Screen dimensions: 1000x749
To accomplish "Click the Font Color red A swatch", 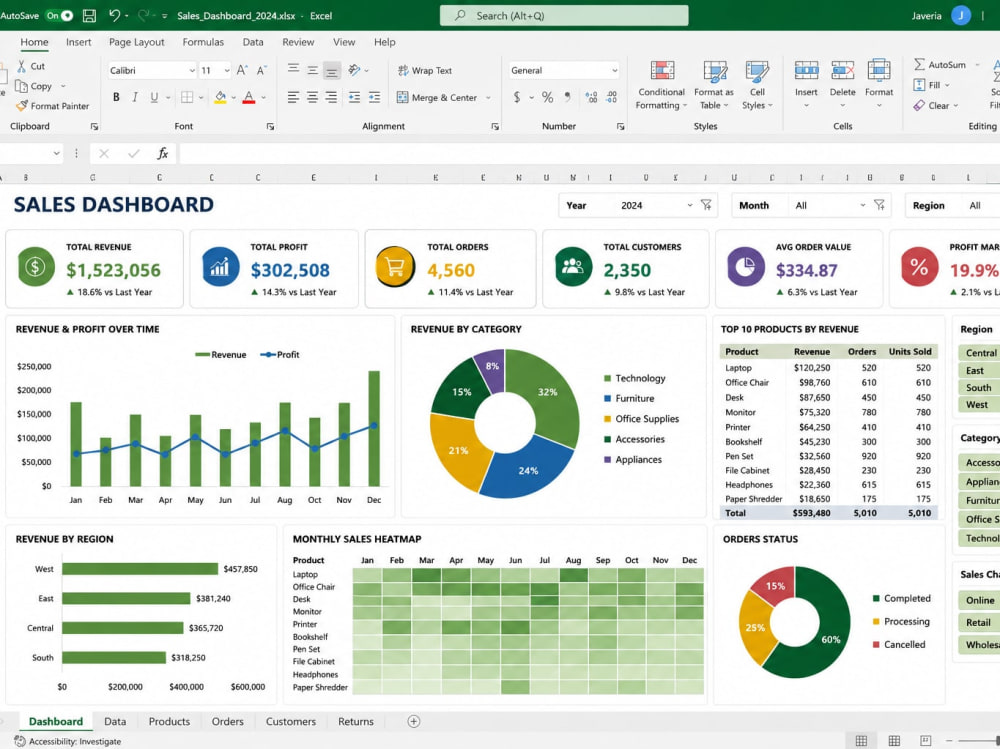I will pyautogui.click(x=249, y=97).
